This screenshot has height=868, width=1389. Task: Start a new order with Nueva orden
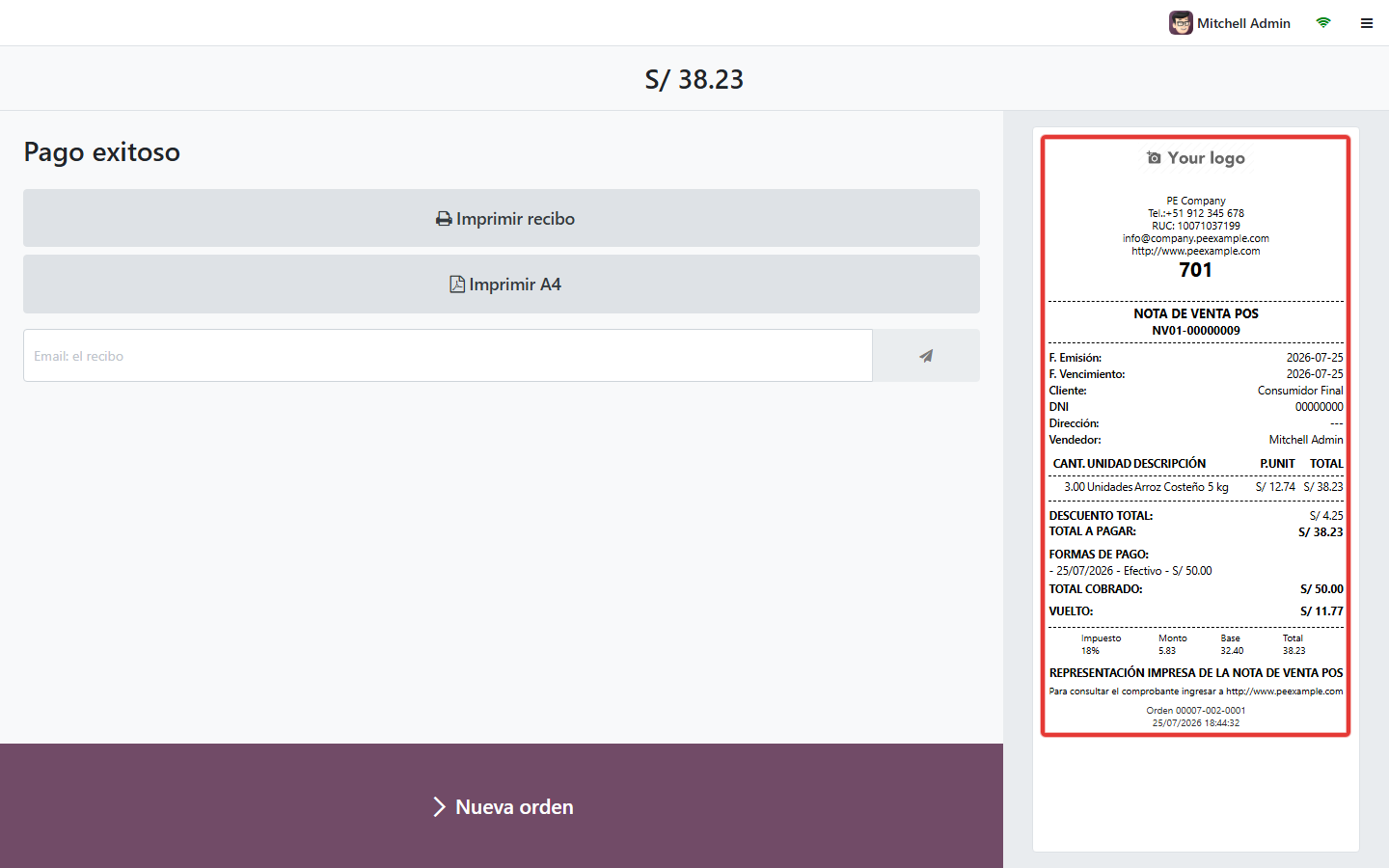coord(502,806)
